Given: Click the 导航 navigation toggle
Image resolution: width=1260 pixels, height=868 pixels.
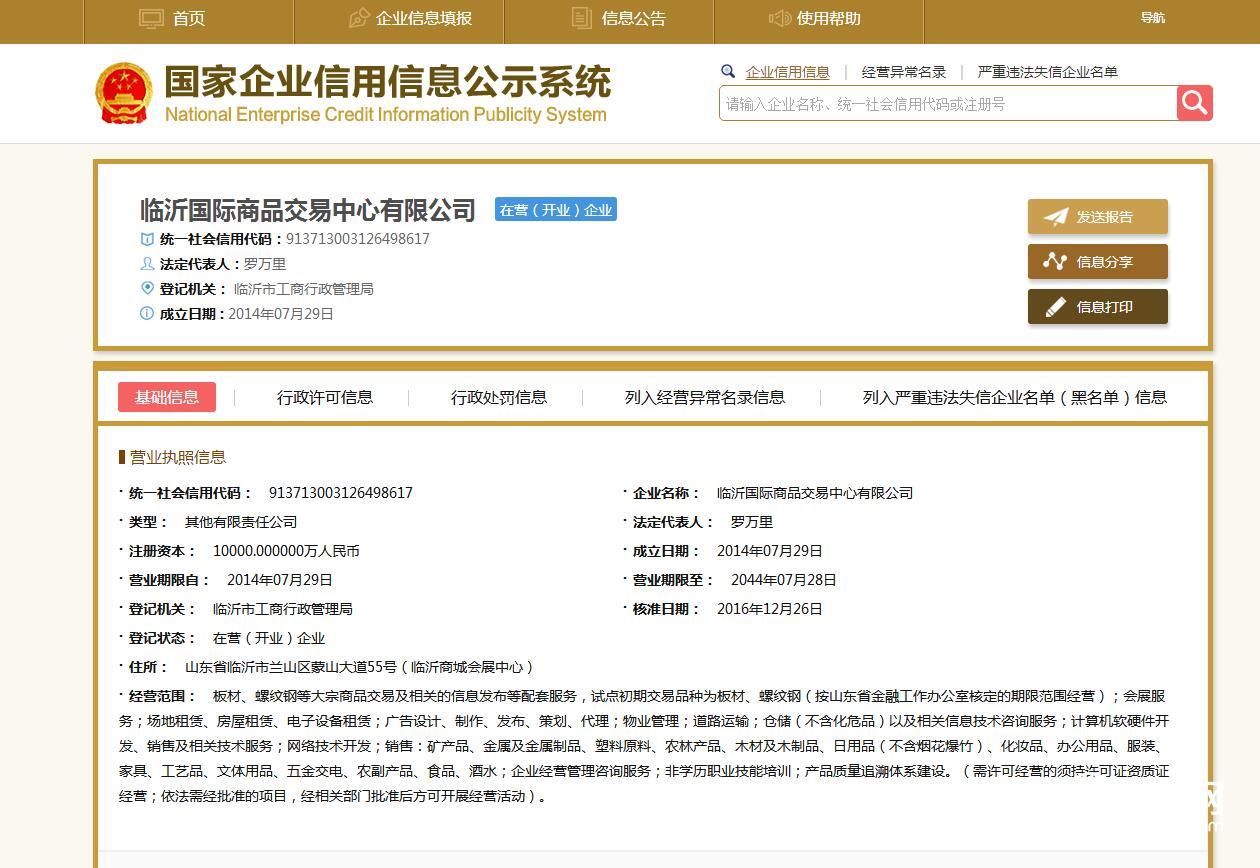Looking at the screenshot, I should pyautogui.click(x=1153, y=18).
